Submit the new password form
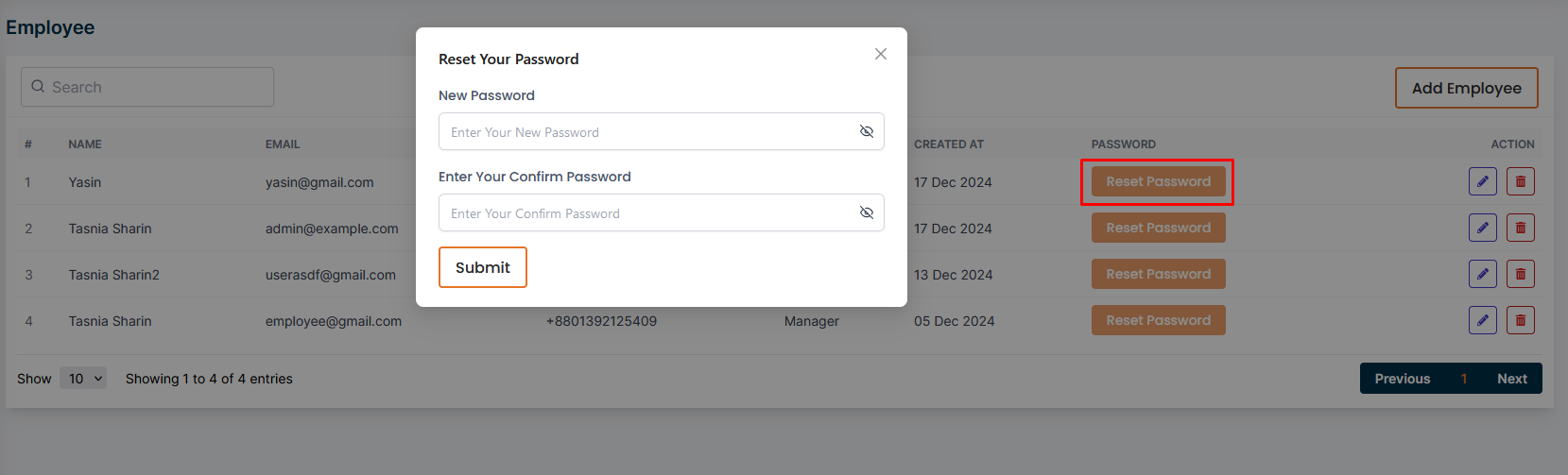This screenshot has width=1568, height=475. pos(482,267)
